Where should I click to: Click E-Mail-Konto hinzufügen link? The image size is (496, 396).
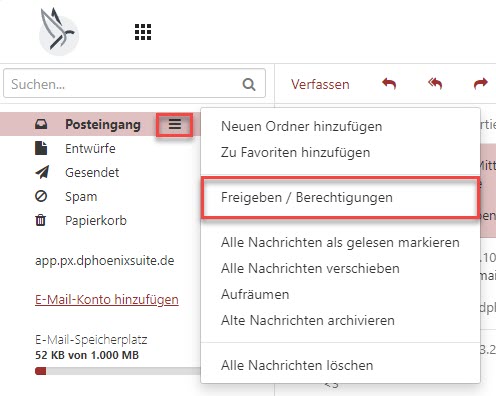point(107,299)
